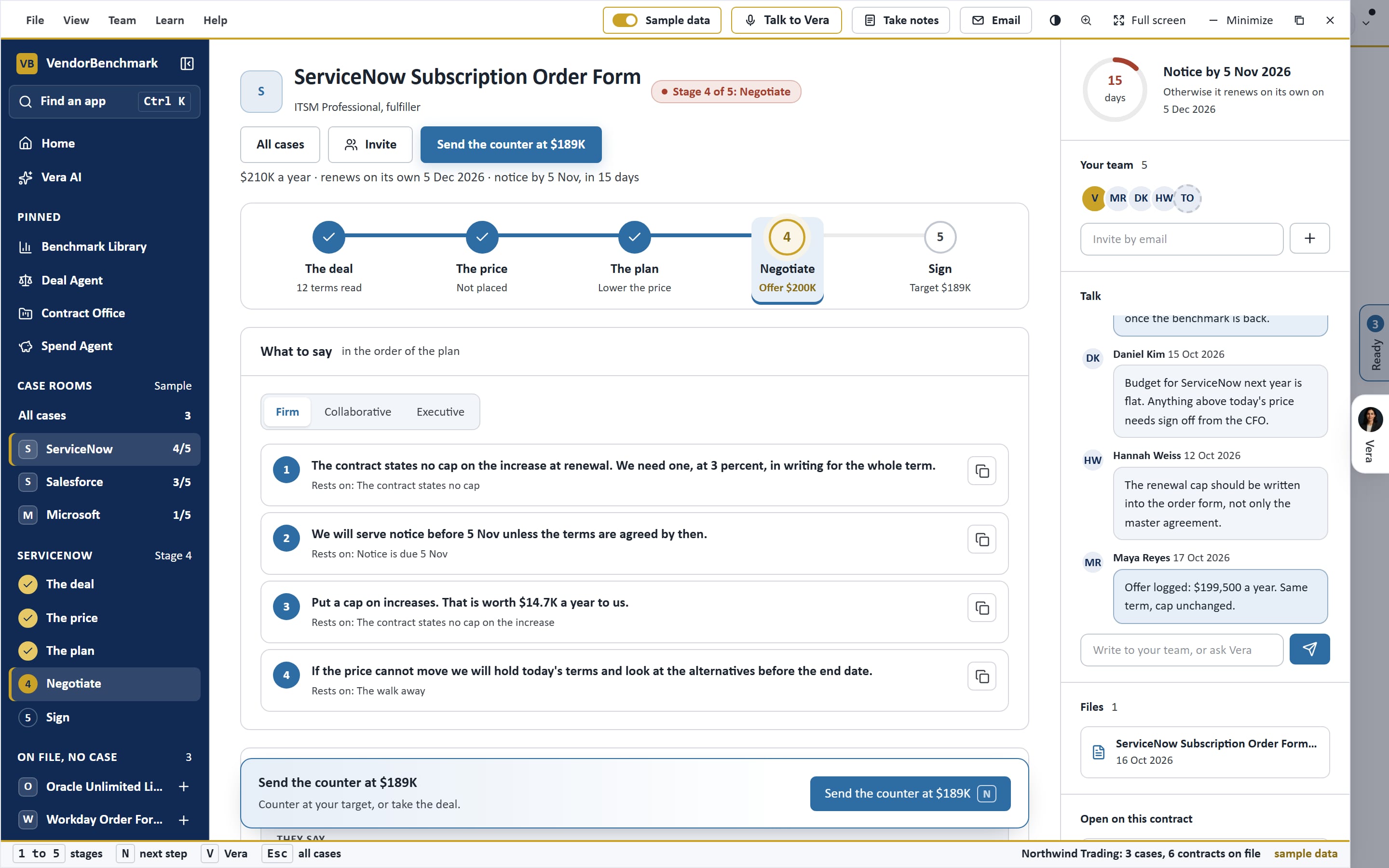Click the zoom magnifier icon in toolbar
Image resolution: width=1389 pixels, height=868 pixels.
click(1086, 20)
